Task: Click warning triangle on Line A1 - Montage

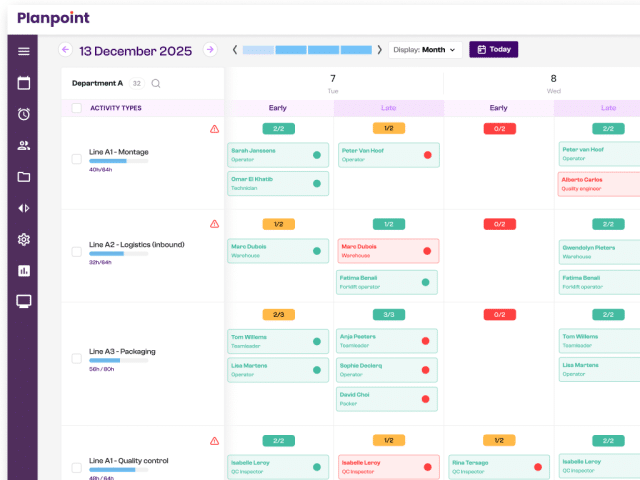Action: click(x=214, y=129)
